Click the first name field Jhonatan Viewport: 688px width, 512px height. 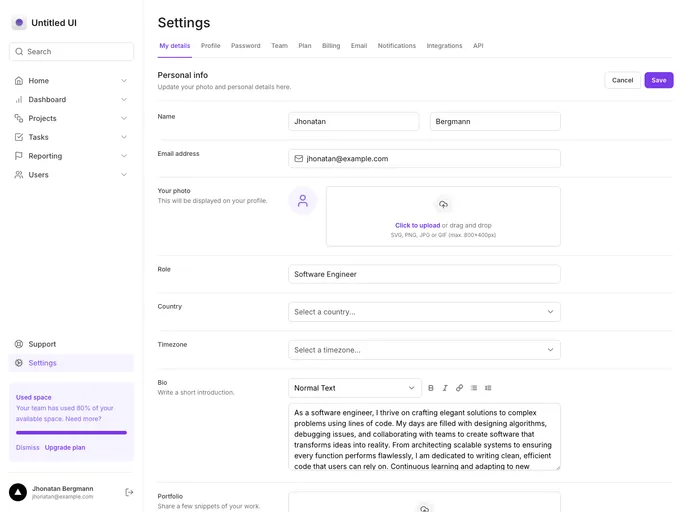coord(353,122)
